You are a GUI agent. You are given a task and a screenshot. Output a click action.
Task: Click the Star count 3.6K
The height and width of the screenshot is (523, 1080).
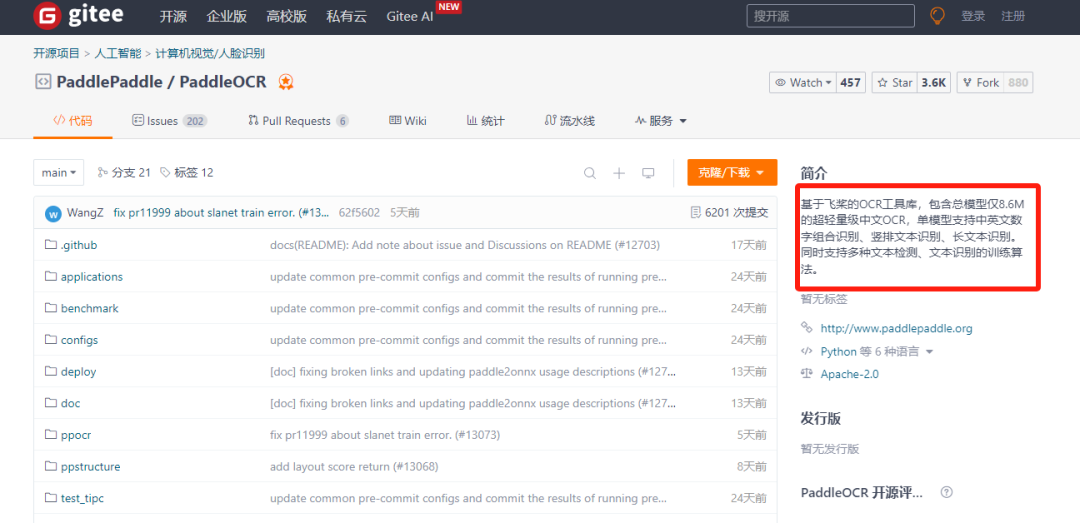pos(934,83)
